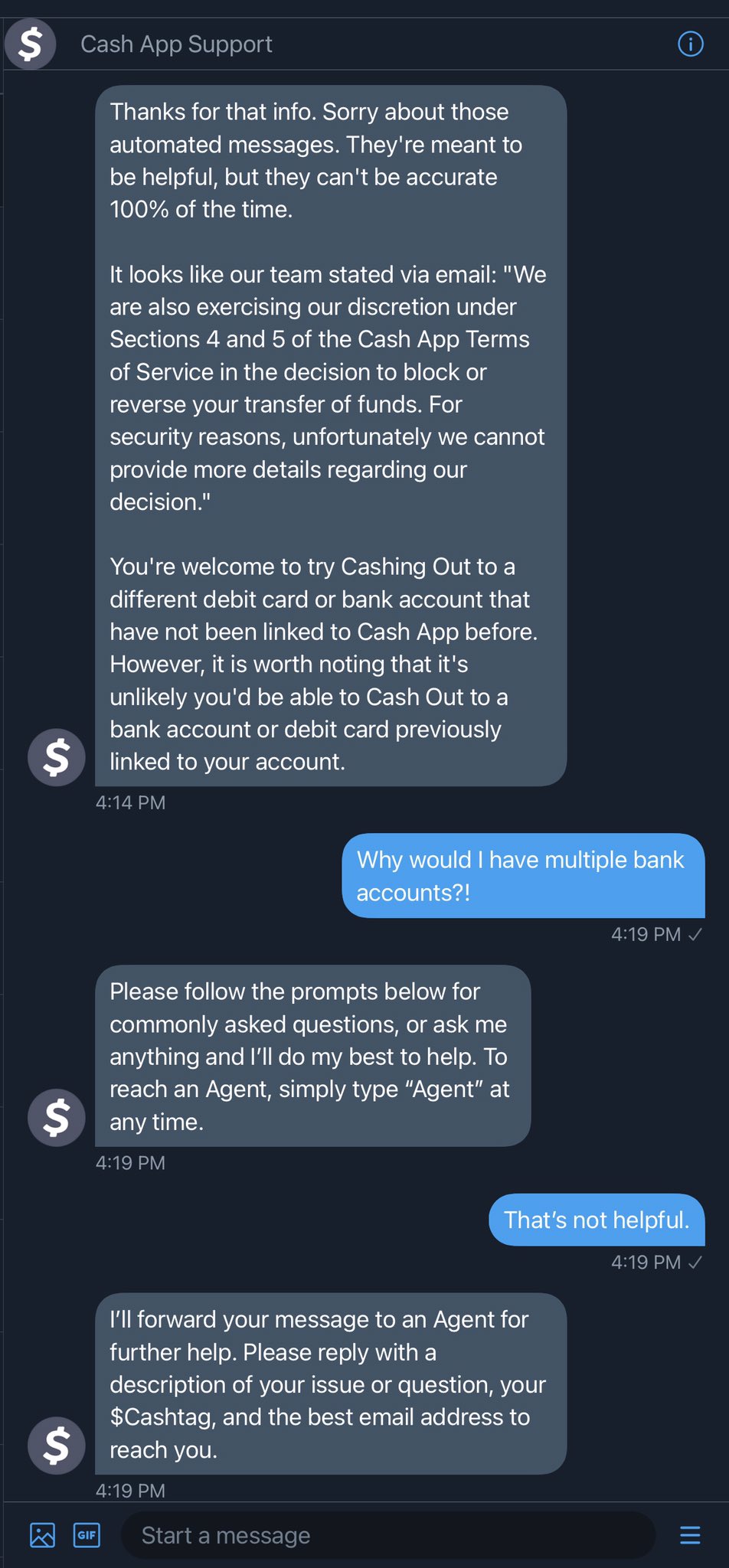
Task: Click the 4:19 PM timestamp under the prompts message
Action: click(130, 1162)
